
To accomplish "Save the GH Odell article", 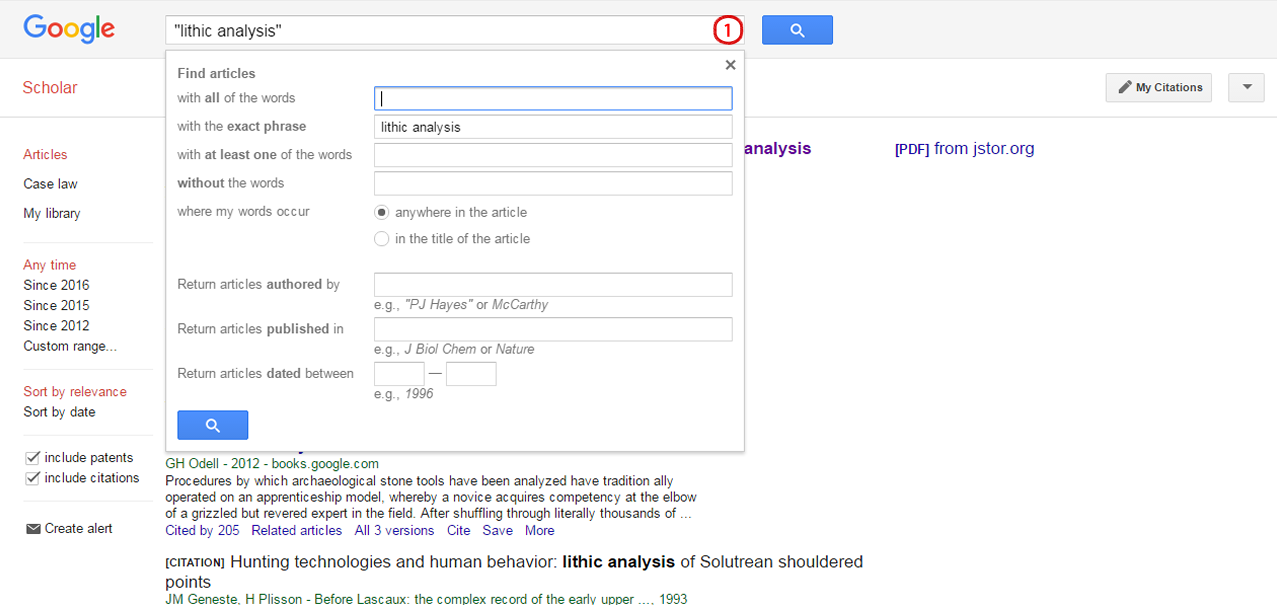I will coord(498,531).
